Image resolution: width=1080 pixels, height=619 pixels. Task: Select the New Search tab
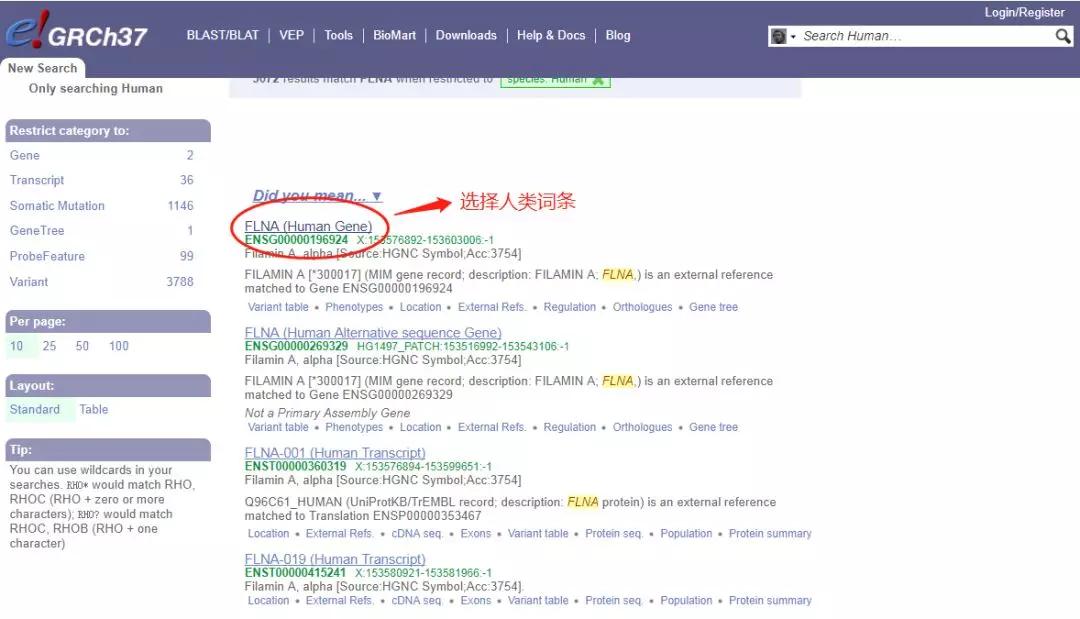click(x=42, y=68)
